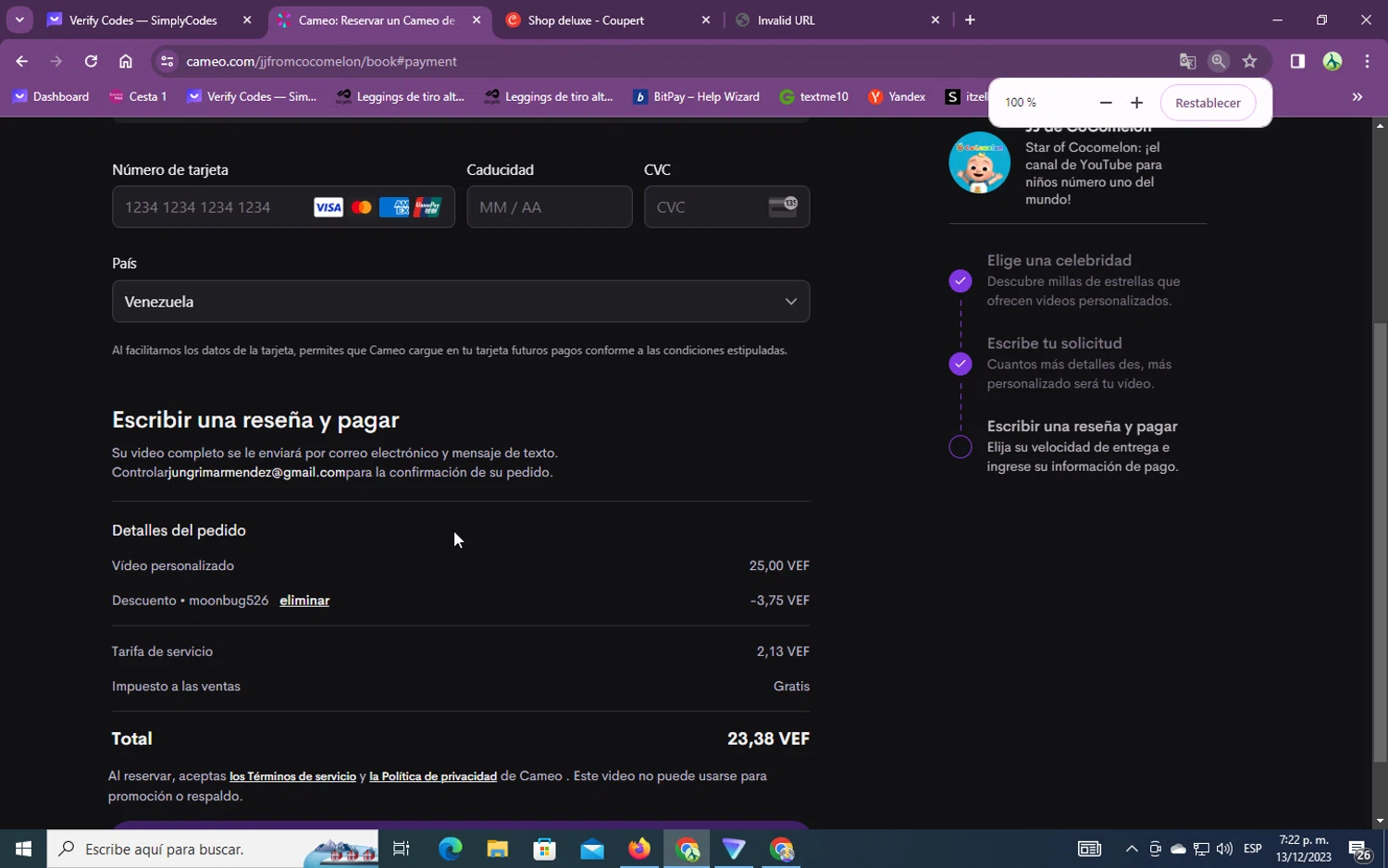Click the Caducidad MM / AA field
The image size is (1388, 868).
coord(550,207)
